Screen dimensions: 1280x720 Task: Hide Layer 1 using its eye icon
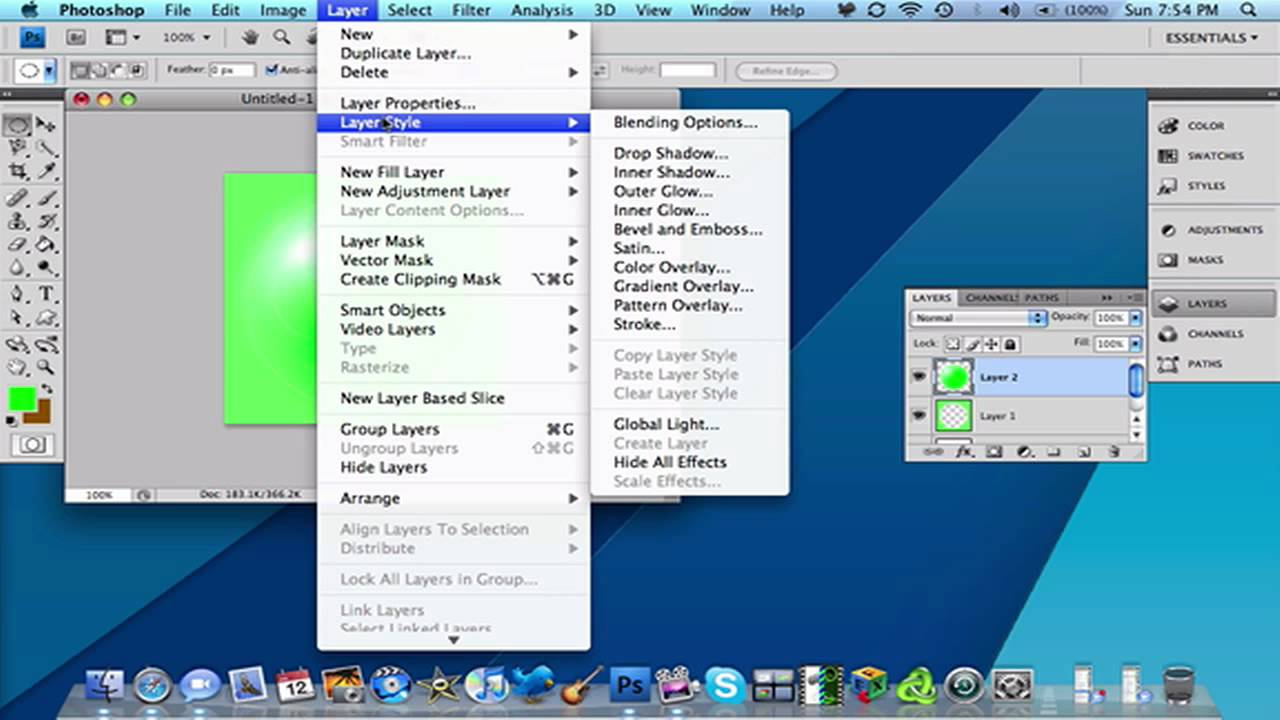click(918, 415)
